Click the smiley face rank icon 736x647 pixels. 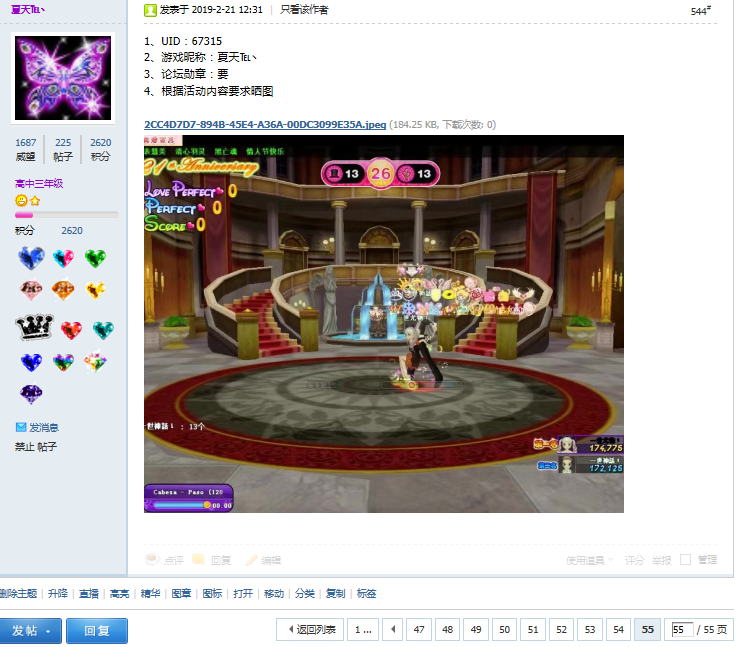[21, 201]
